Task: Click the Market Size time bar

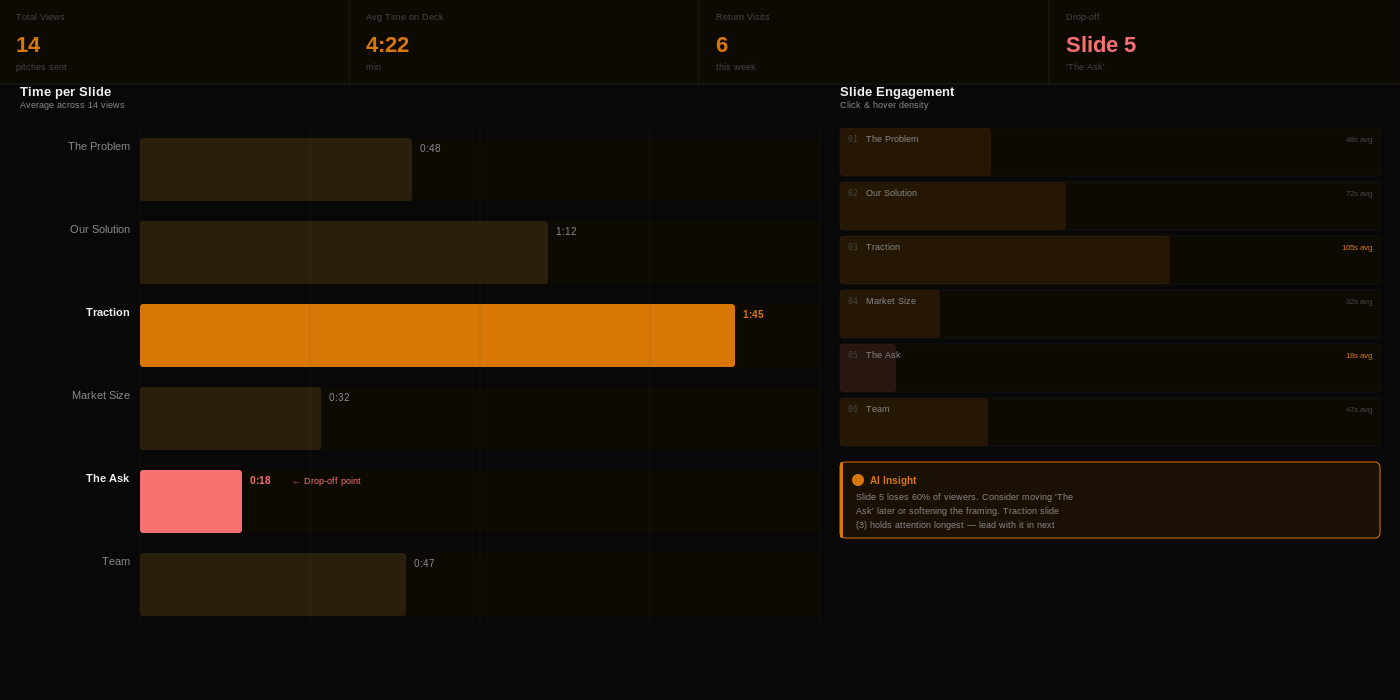Action: click(x=230, y=418)
